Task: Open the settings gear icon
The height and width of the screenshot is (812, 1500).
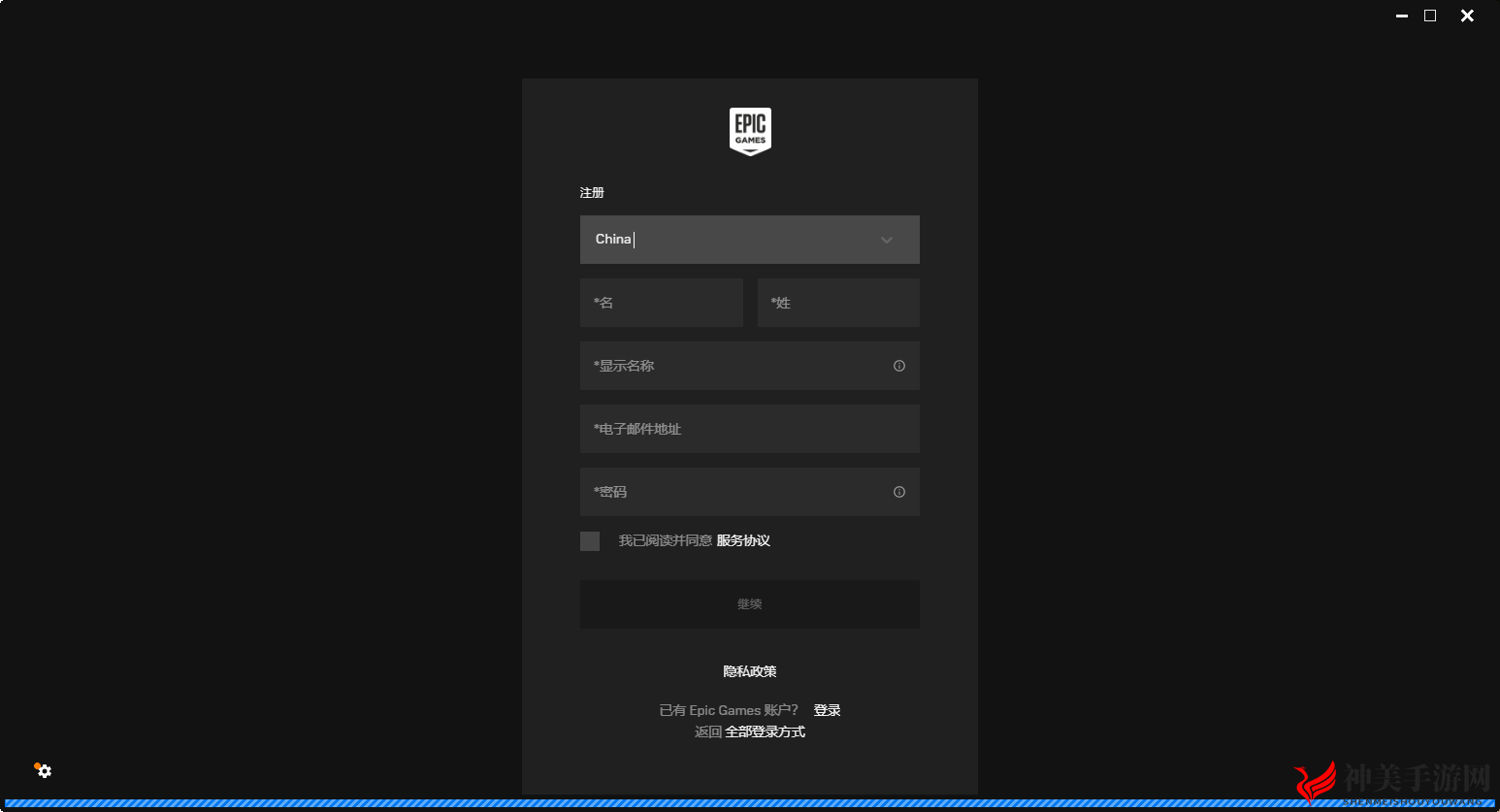Action: pyautogui.click(x=45, y=771)
